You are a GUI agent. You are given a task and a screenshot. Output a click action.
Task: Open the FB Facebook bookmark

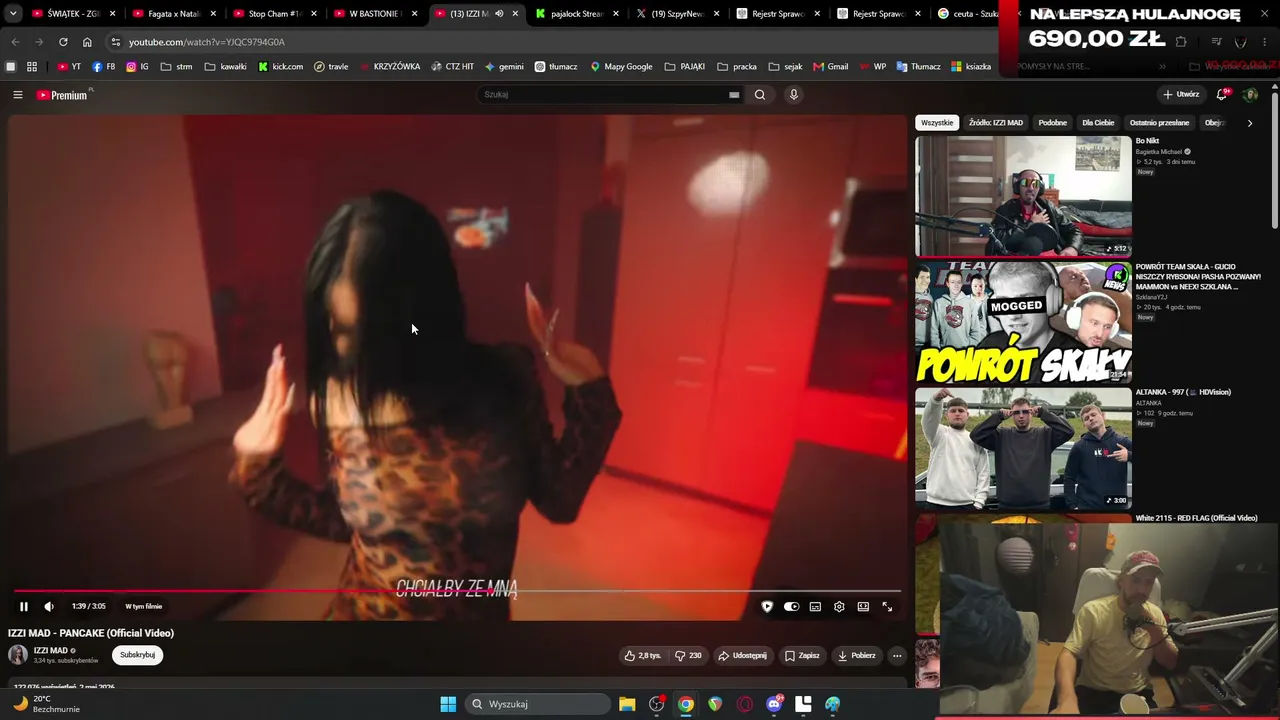point(104,67)
